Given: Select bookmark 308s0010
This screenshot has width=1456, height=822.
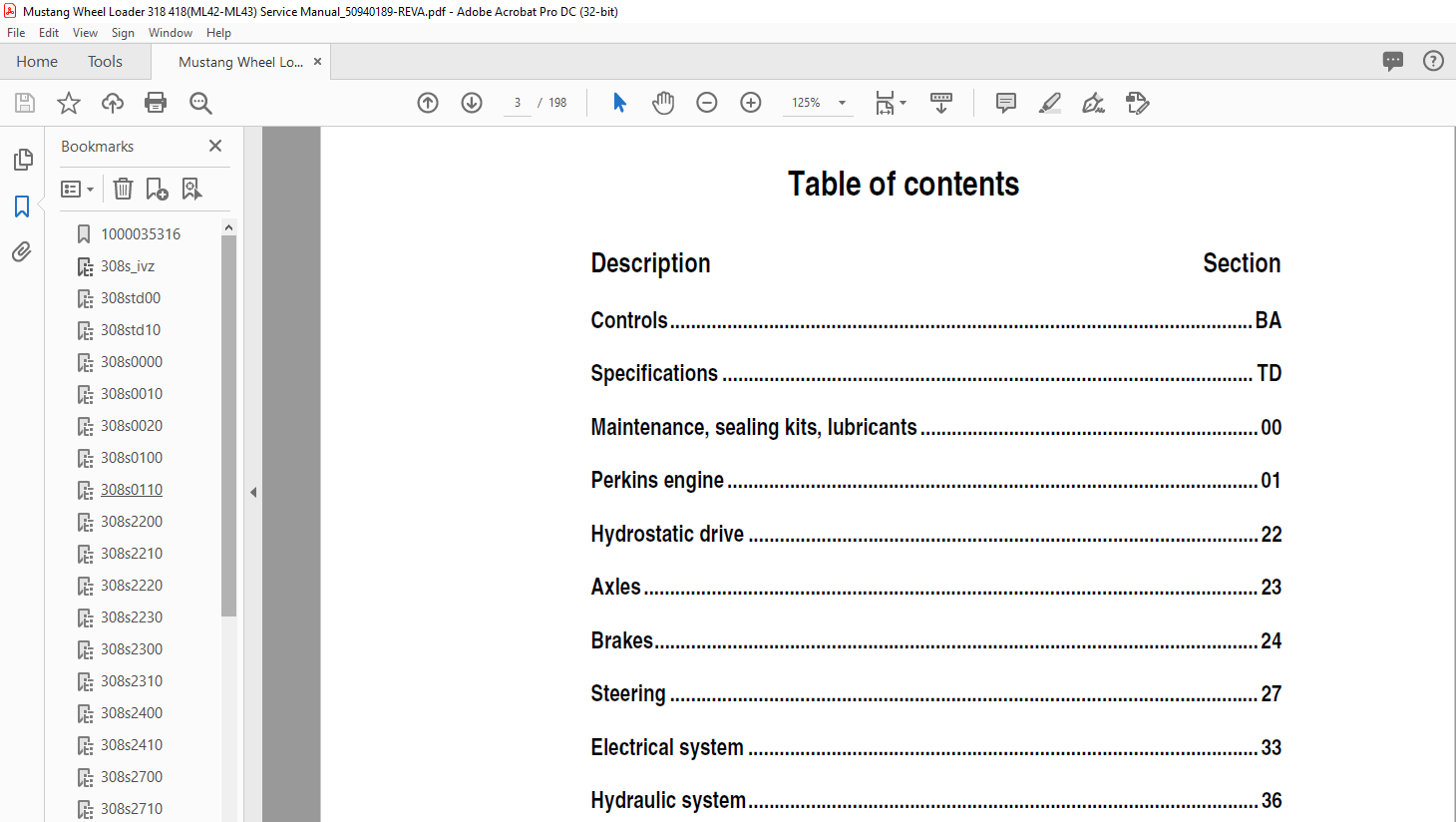Looking at the screenshot, I should point(132,394).
